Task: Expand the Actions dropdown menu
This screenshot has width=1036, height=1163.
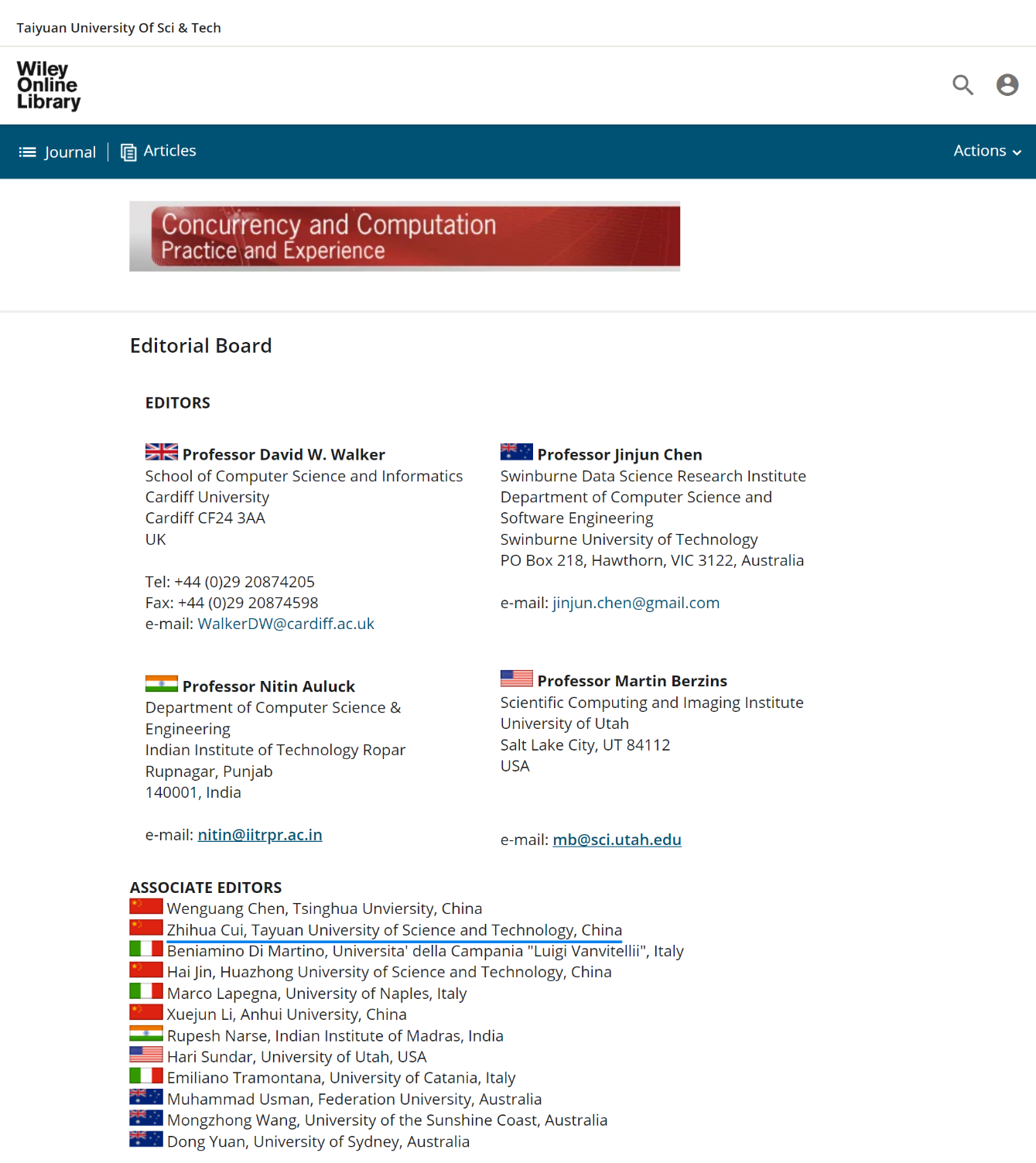Action: [x=987, y=151]
